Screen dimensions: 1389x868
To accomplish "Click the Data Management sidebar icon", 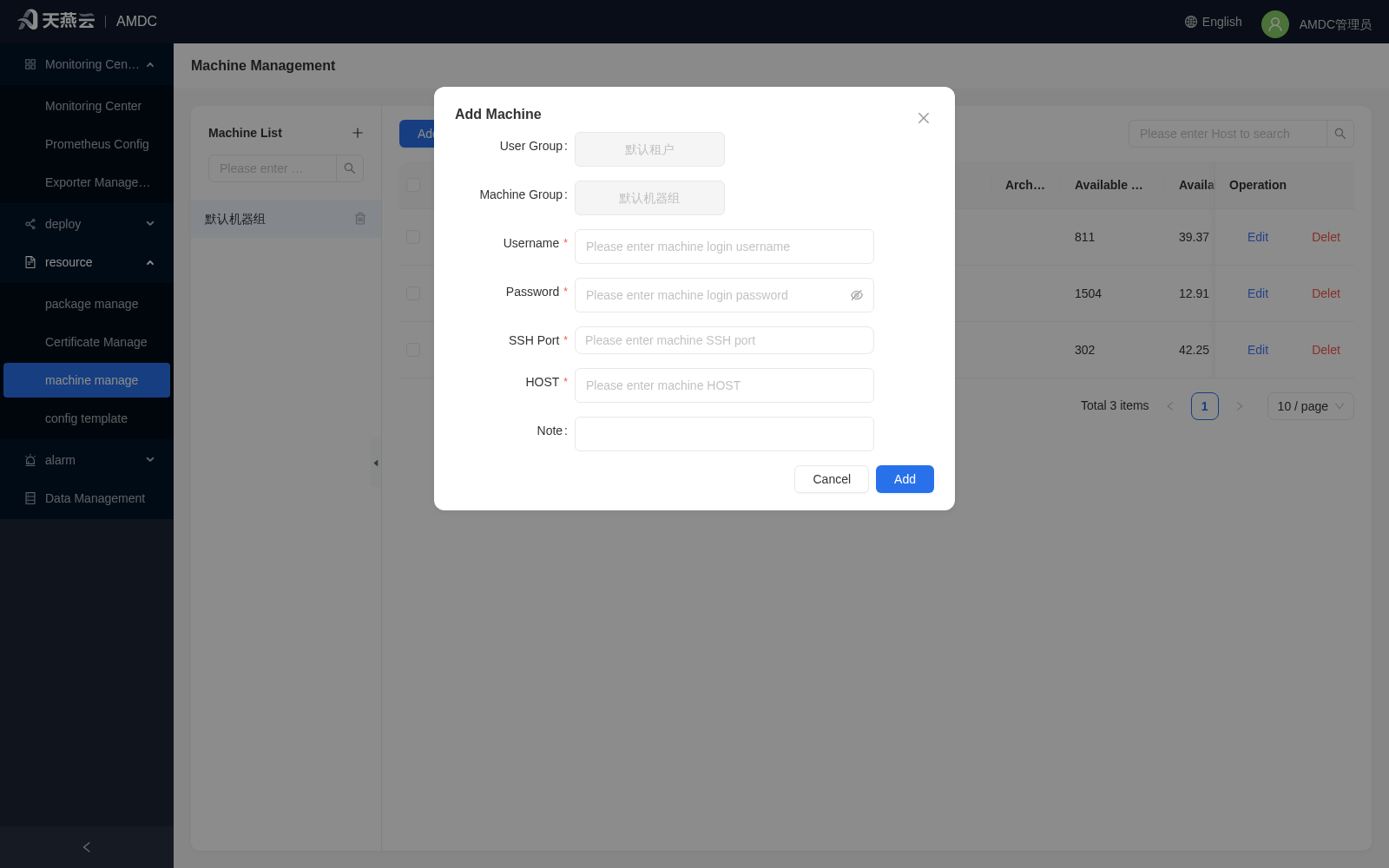I will pyautogui.click(x=30, y=498).
